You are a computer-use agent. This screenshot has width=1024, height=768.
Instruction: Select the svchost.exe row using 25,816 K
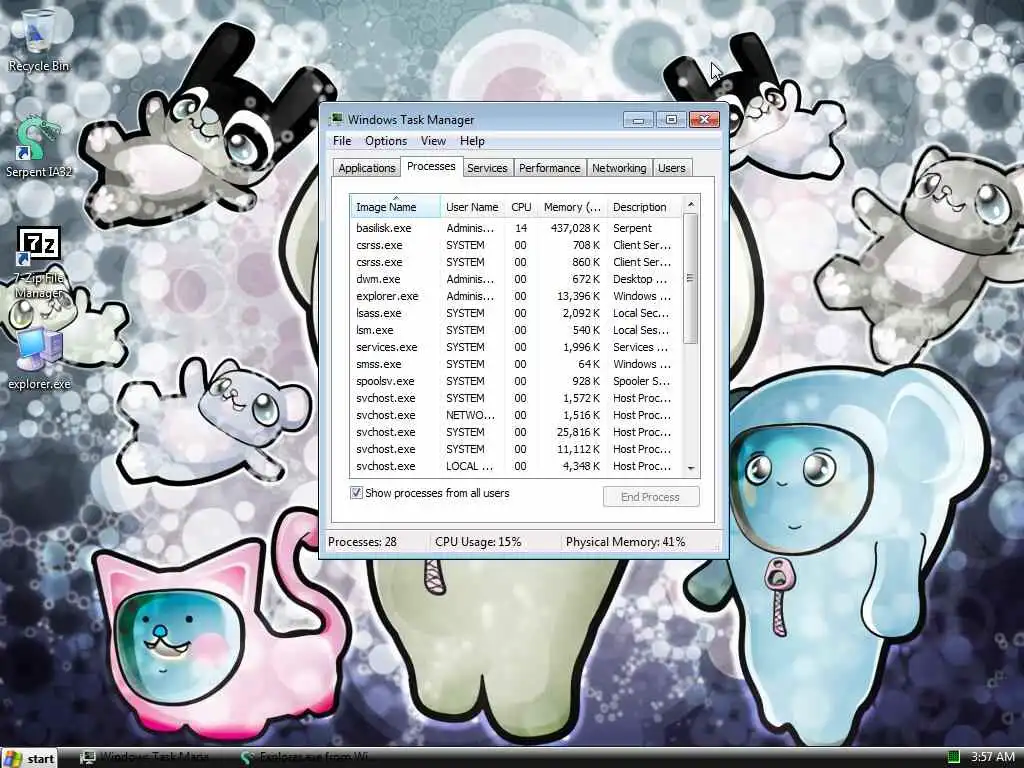516,432
